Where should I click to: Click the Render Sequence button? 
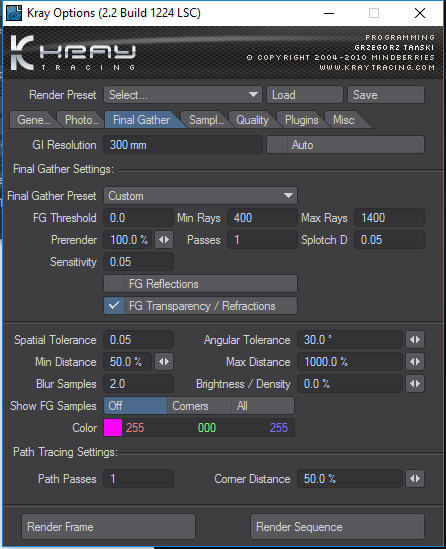[337, 527]
